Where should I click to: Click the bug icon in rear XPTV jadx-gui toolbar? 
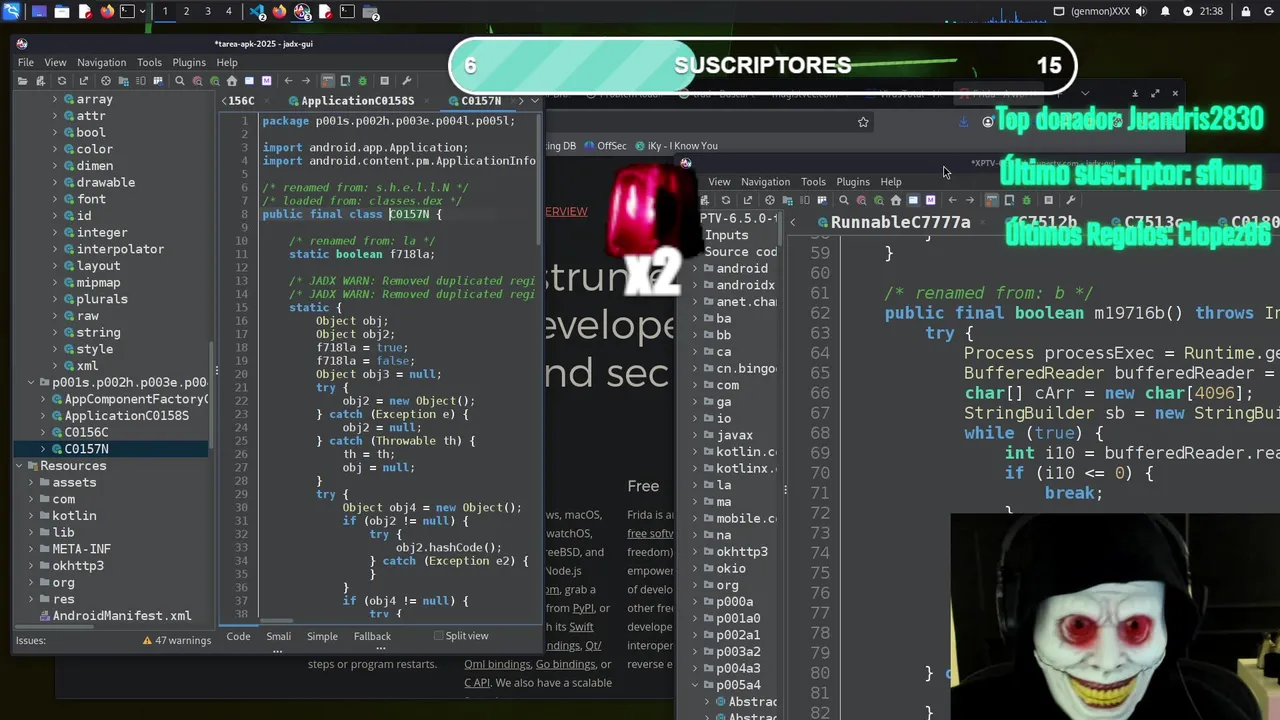(1026, 200)
